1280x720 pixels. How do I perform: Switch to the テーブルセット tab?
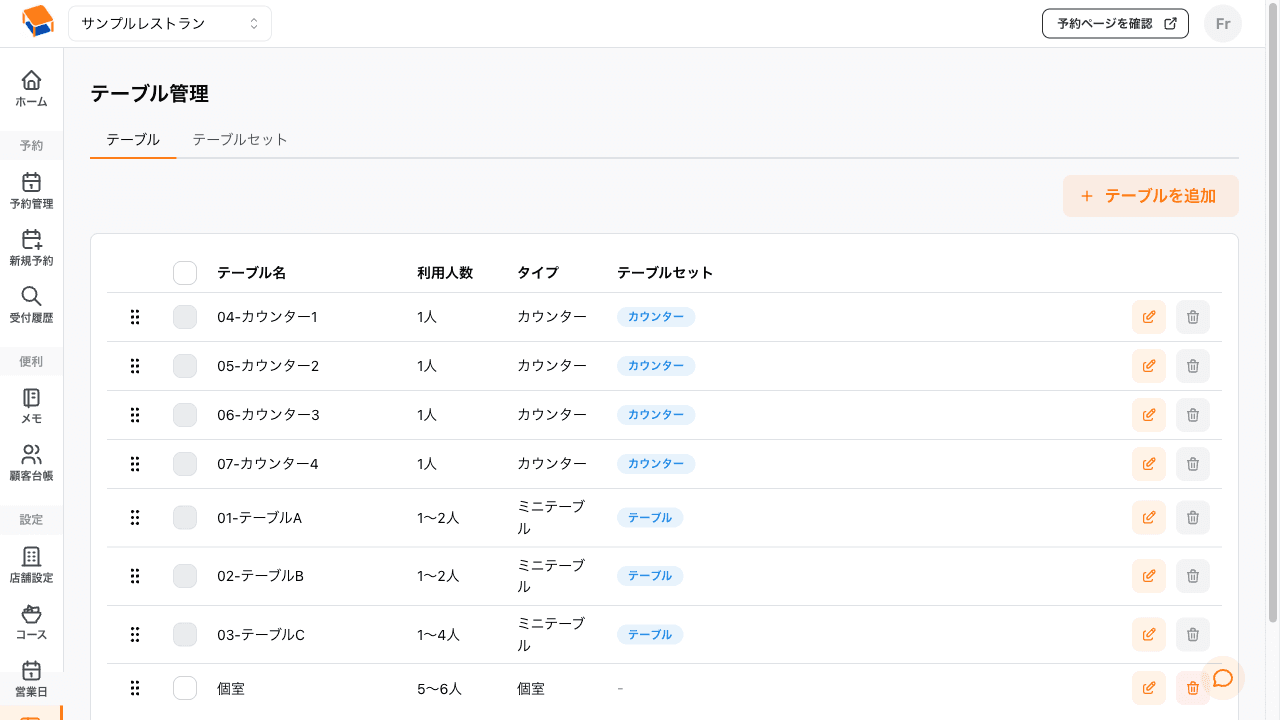(x=239, y=140)
